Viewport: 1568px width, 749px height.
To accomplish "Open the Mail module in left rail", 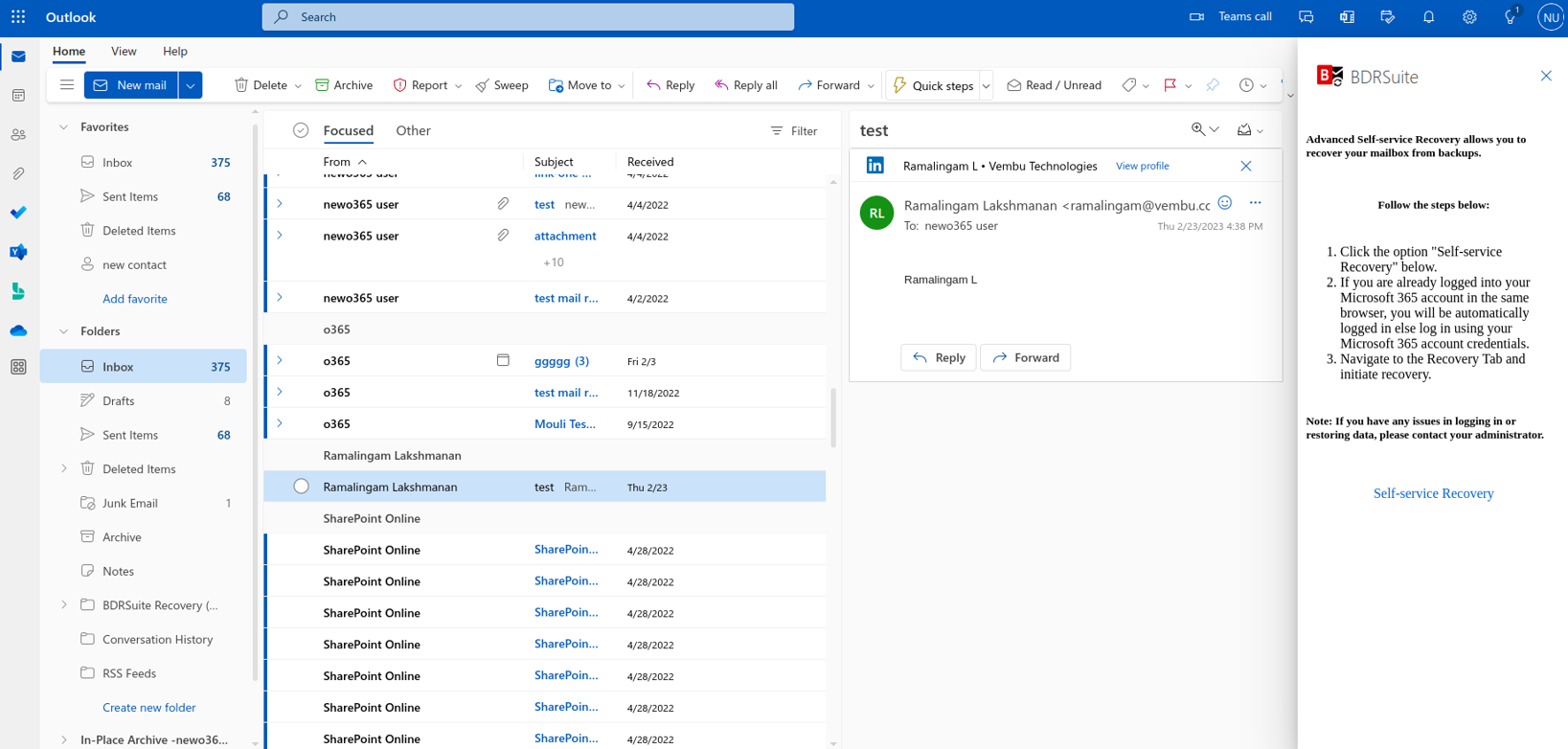I will tap(18, 57).
